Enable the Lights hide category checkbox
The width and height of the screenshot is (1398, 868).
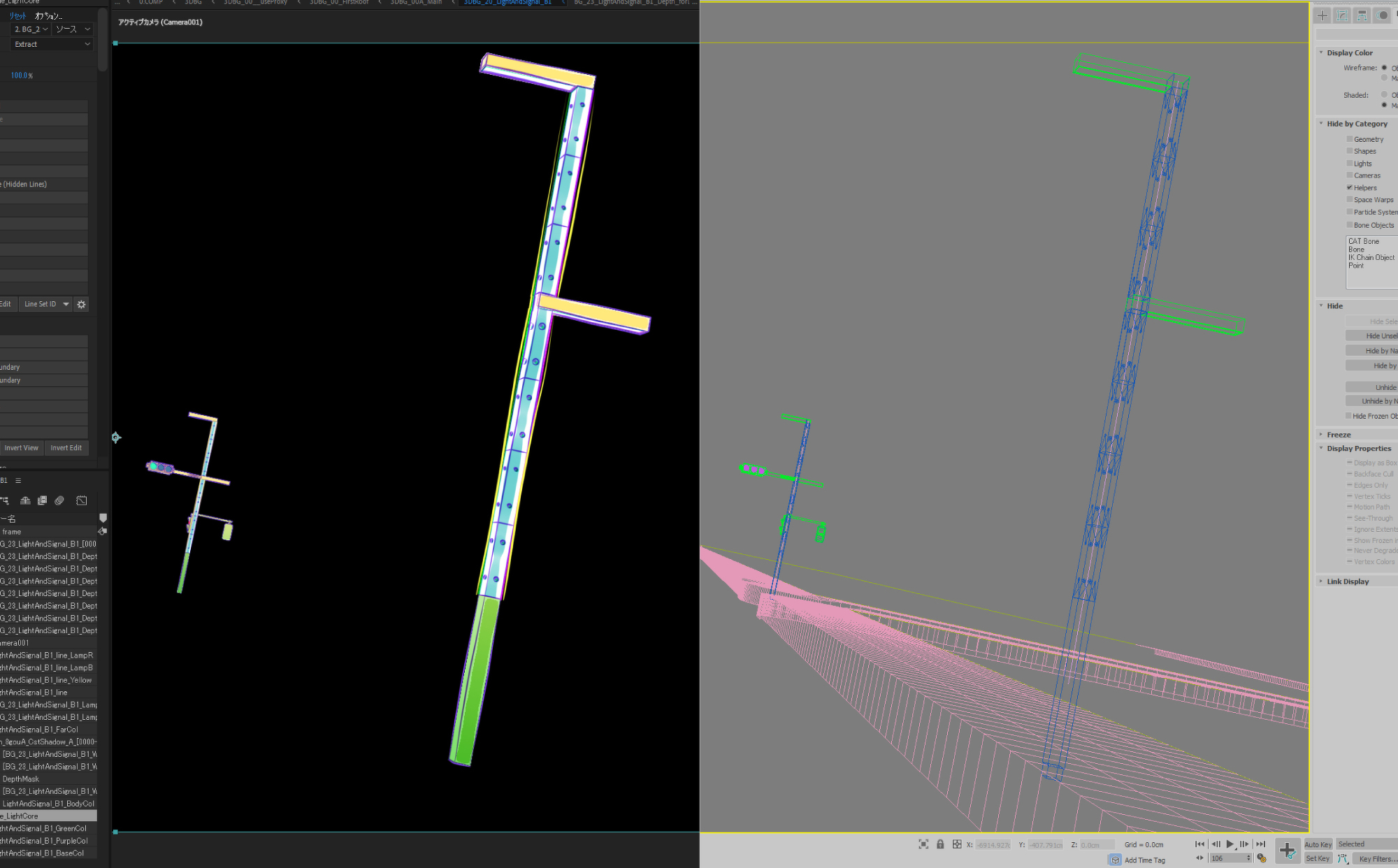coord(1350,164)
